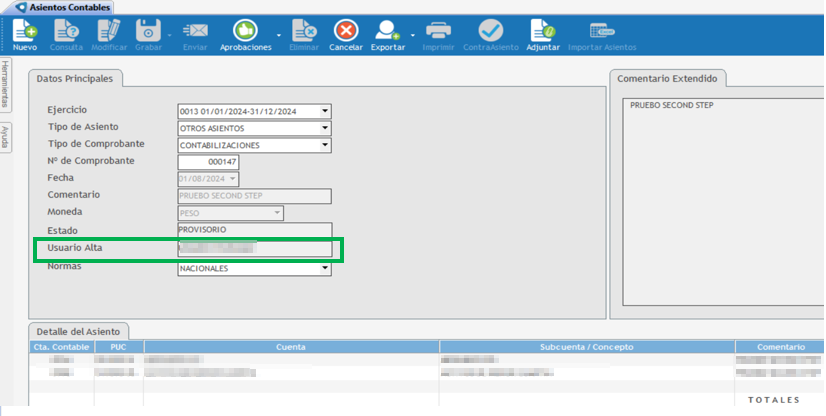Screen dimensions: 826x416
Task: Click the Cuenta column header
Action: 291,347
